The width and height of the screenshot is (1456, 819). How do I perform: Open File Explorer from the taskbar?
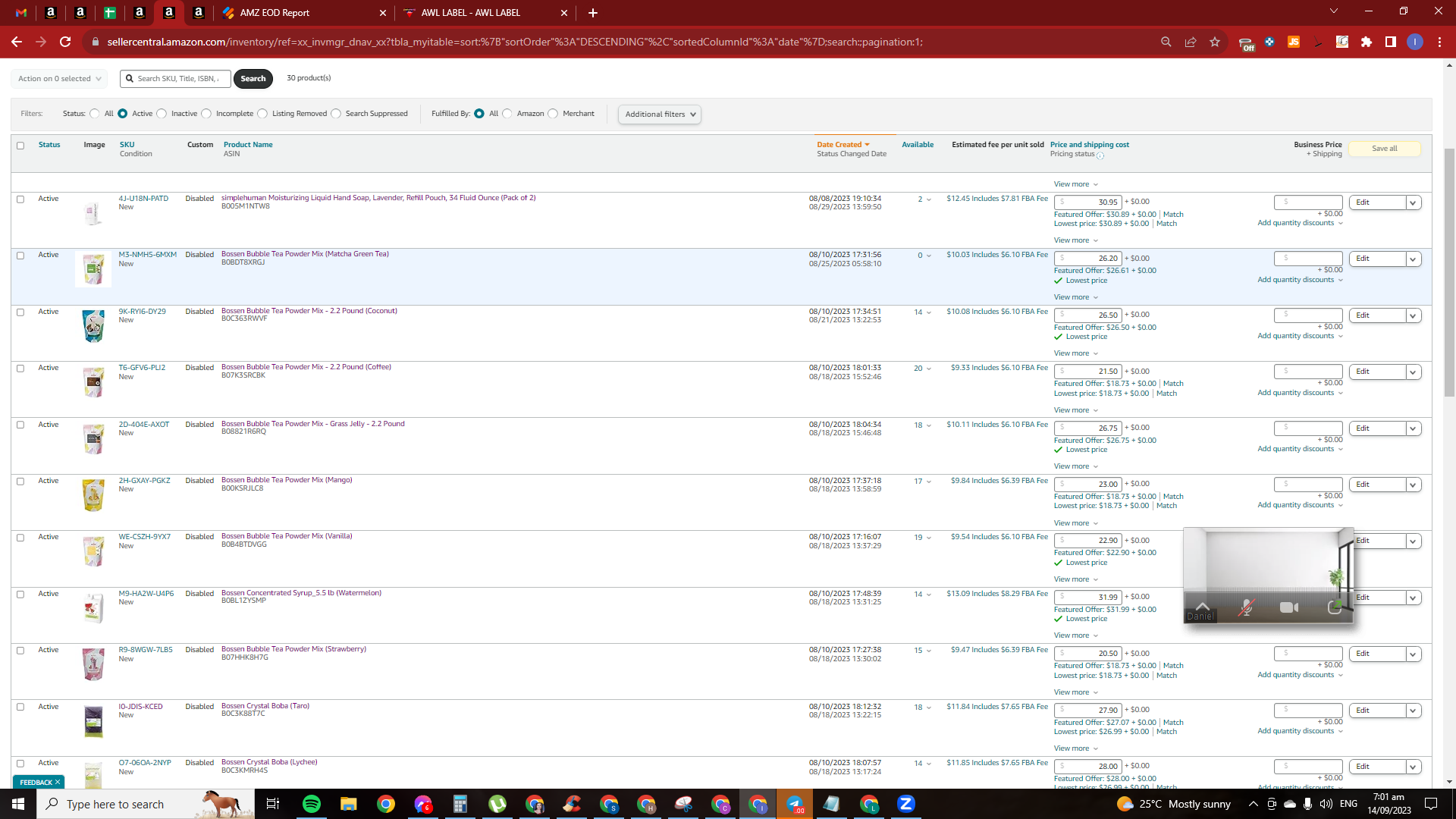pyautogui.click(x=348, y=804)
